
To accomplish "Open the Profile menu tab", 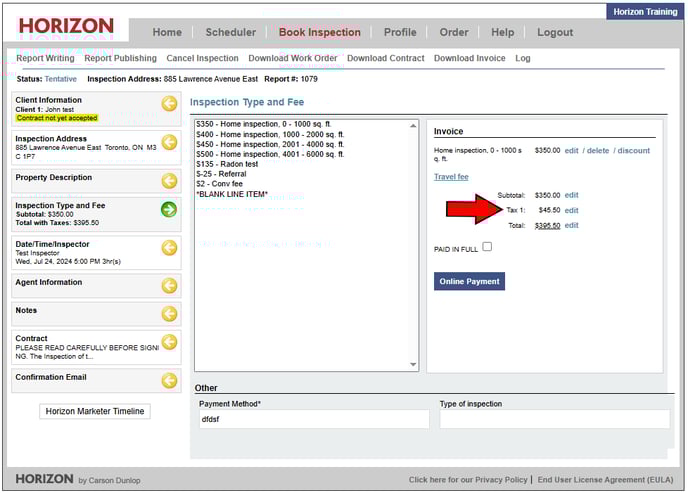I will (x=400, y=32).
